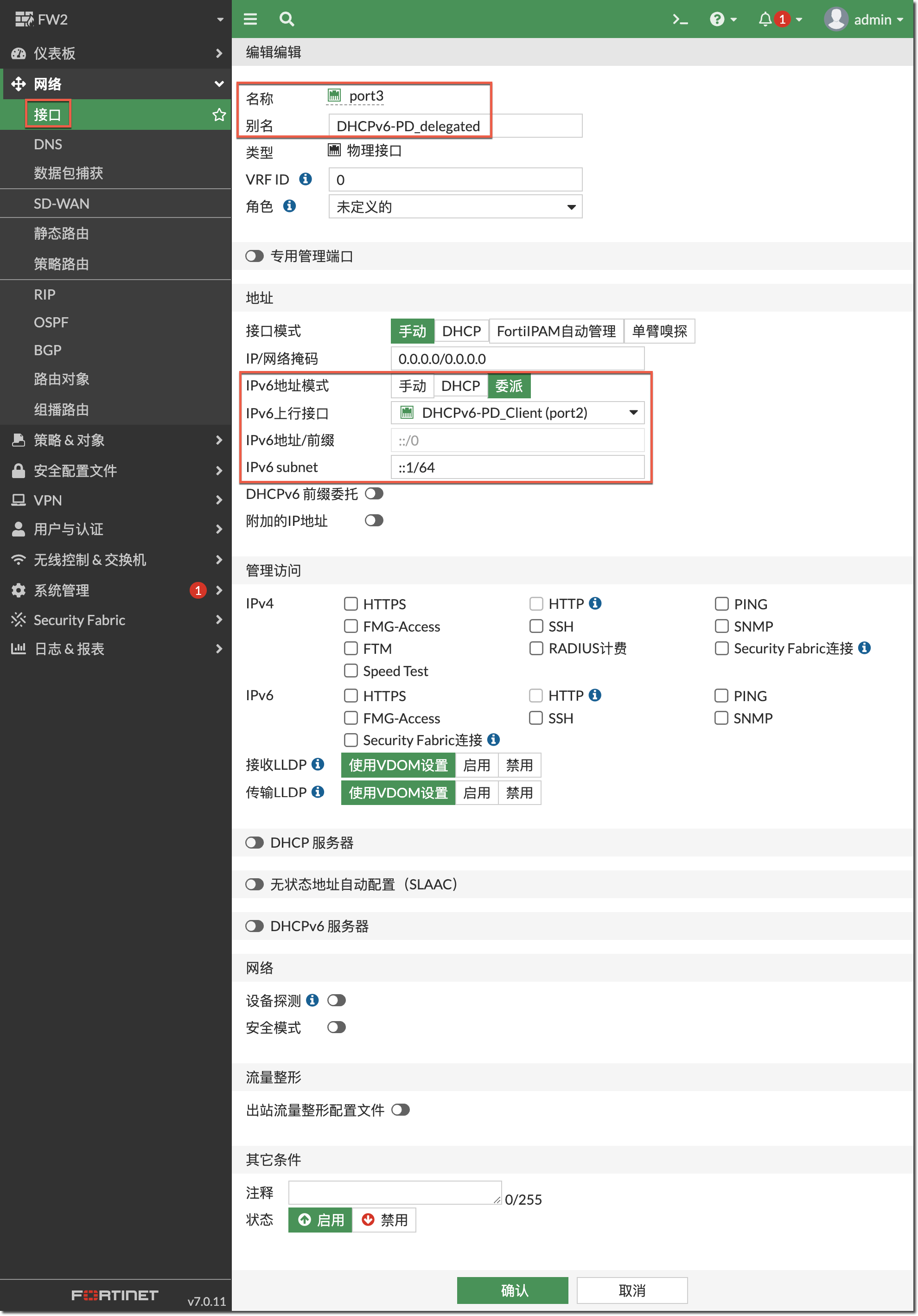Click info icon beside VRF ID

tap(306, 179)
